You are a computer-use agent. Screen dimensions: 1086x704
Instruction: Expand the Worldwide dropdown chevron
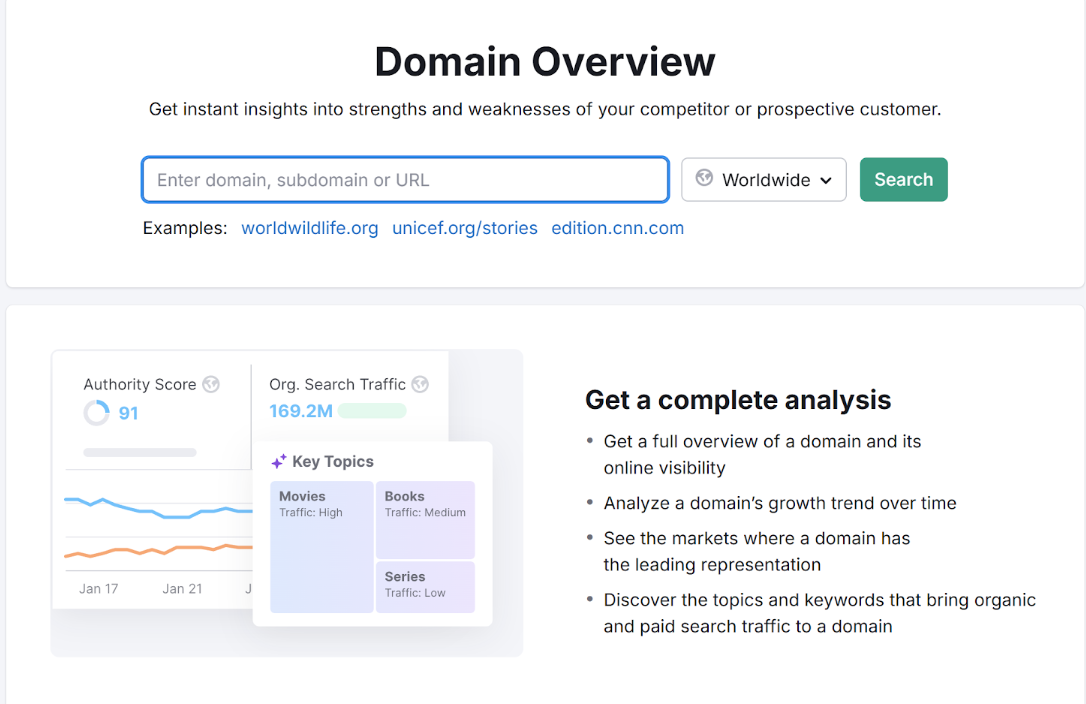(826, 181)
